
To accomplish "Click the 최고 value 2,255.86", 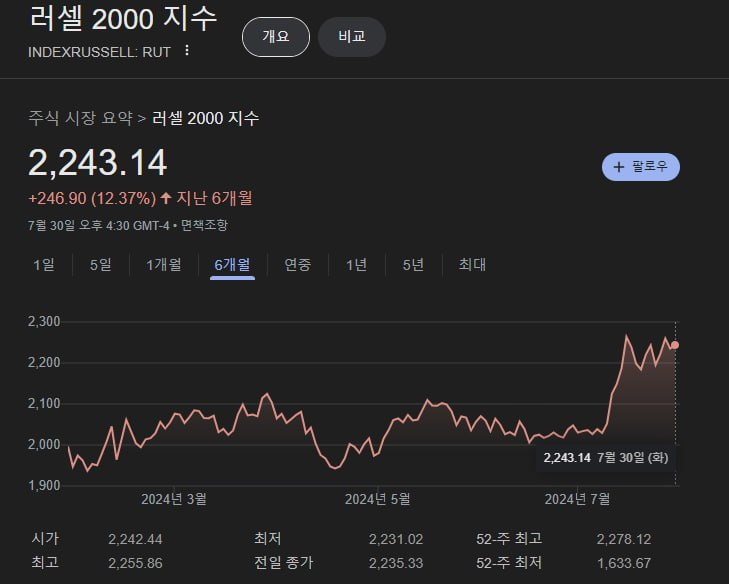I will (135, 564).
